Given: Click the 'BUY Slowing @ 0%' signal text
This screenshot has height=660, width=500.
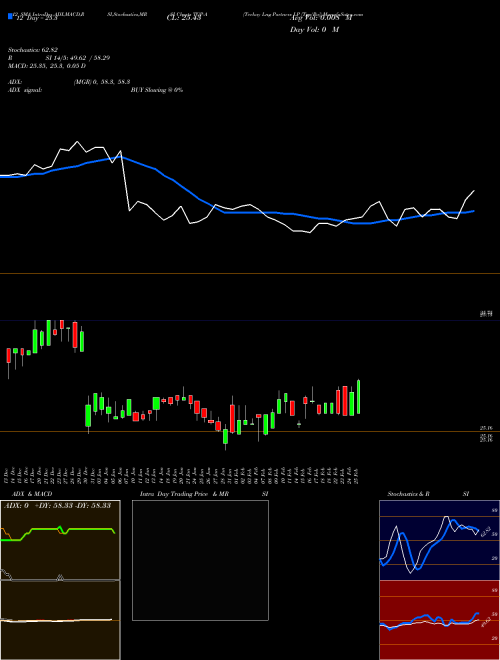Looking at the screenshot, I should (157, 90).
